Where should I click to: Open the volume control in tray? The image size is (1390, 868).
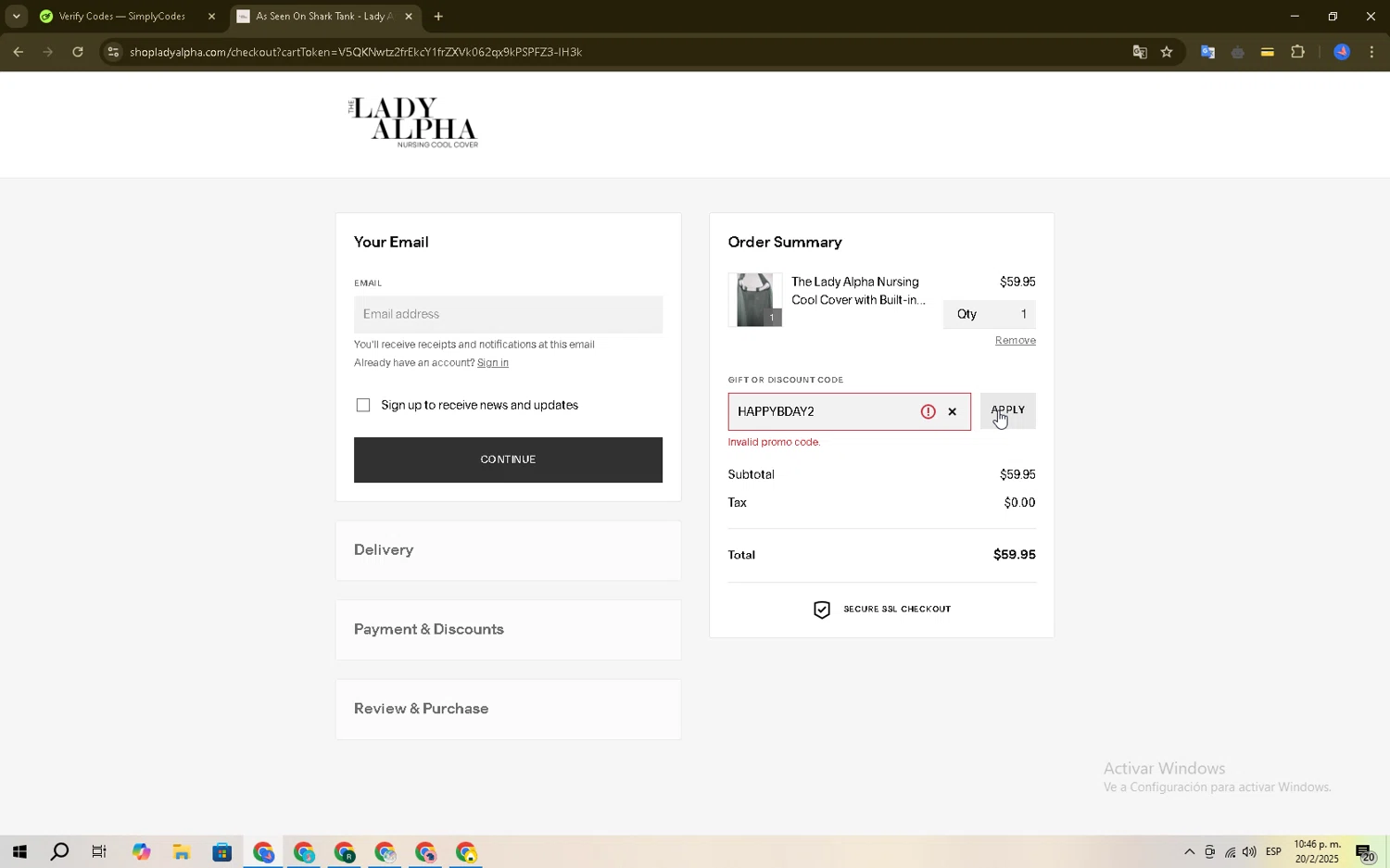1249,852
